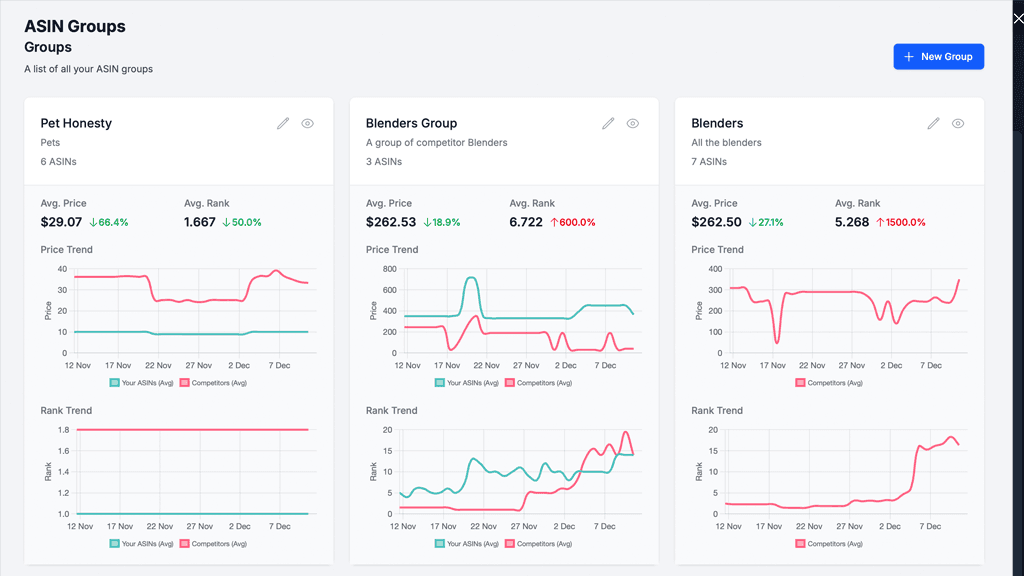1024x576 pixels.
Task: Preview the Pet Honesty group with the eye icon
Action: (x=307, y=123)
